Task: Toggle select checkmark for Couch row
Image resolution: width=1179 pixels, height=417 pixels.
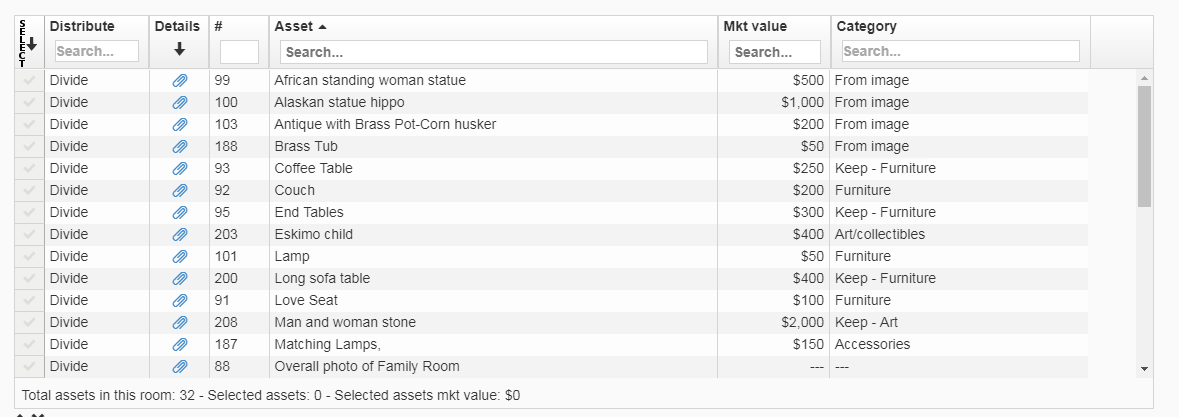Action: click(x=29, y=190)
